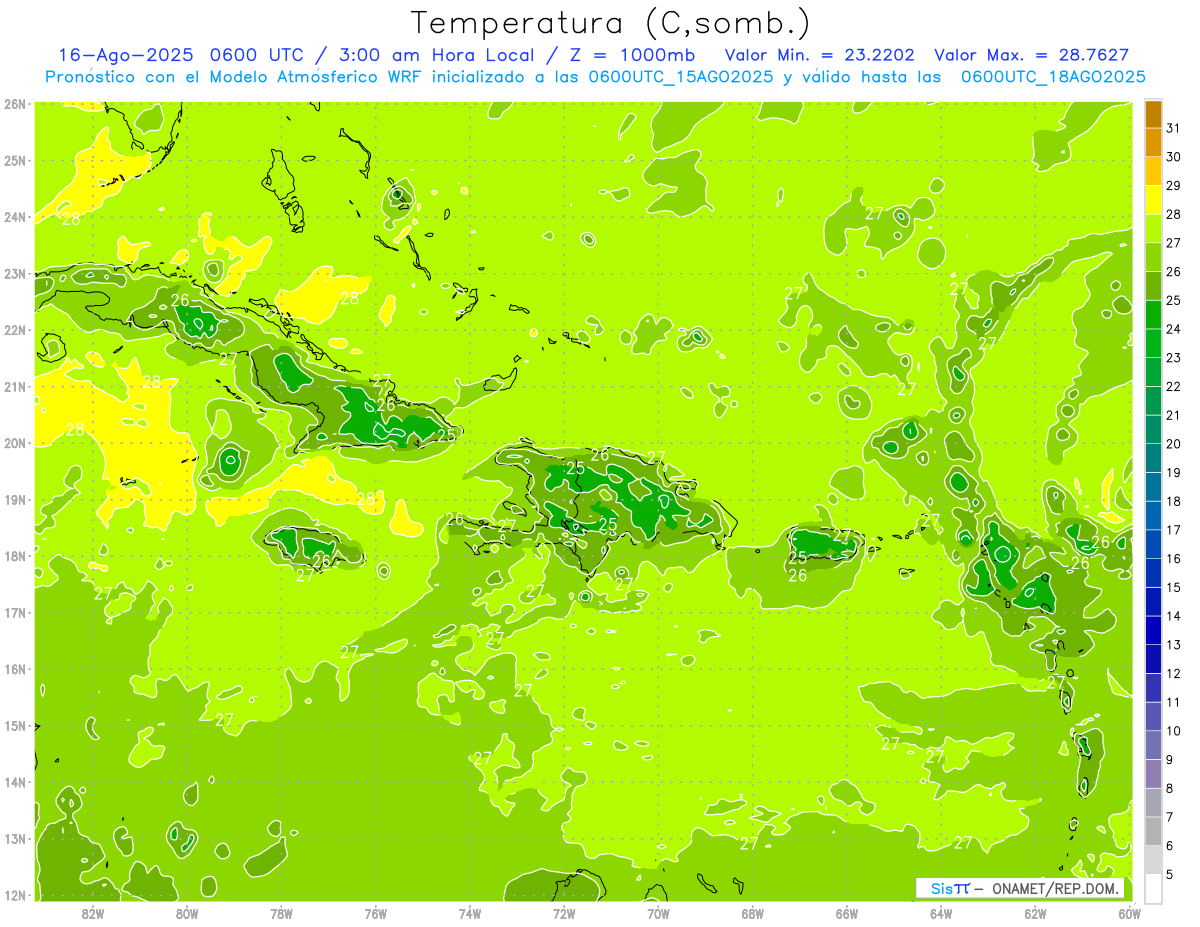
Task: Click the '14N' latitude axis label
Action: [14, 782]
